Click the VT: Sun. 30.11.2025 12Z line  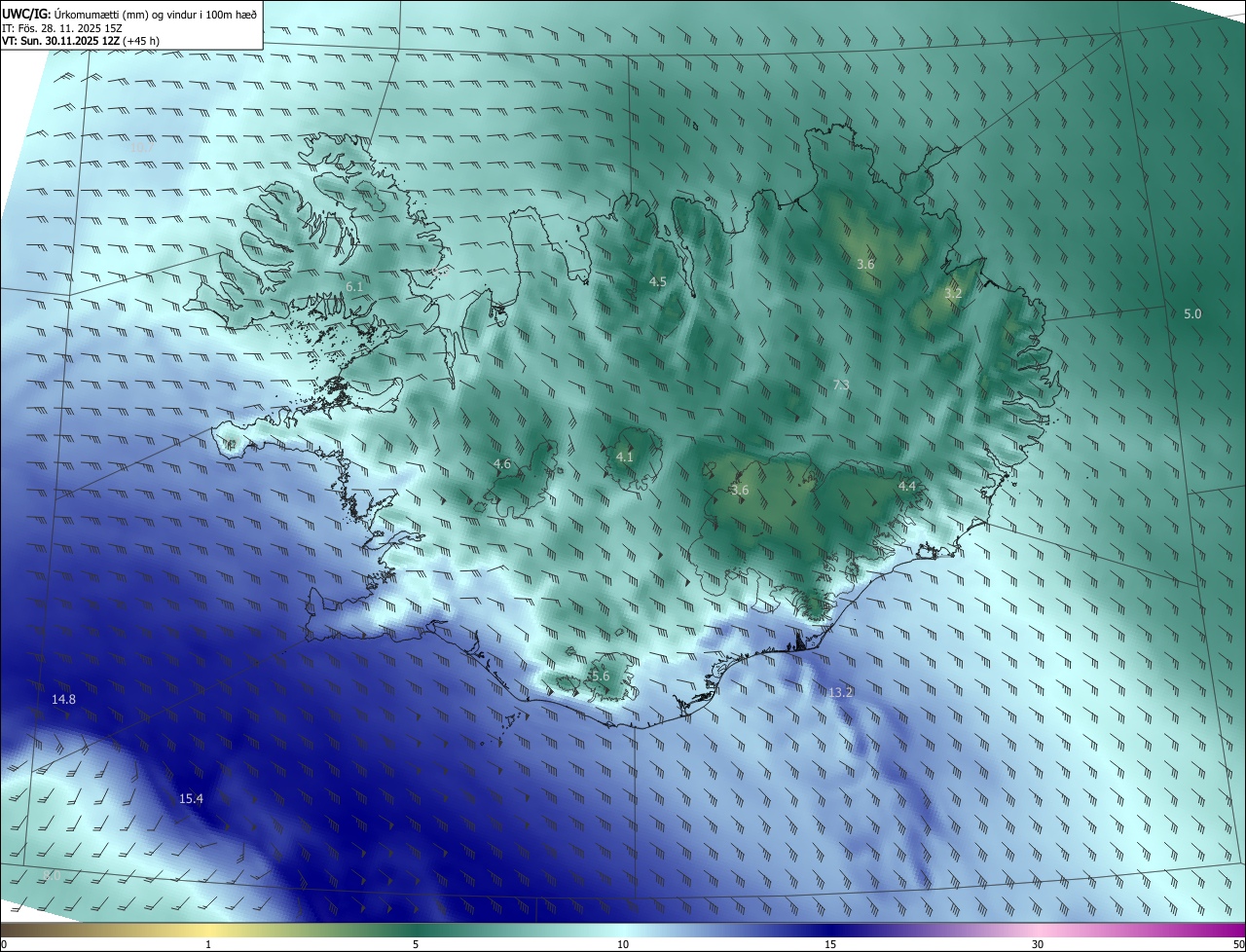coord(81,42)
